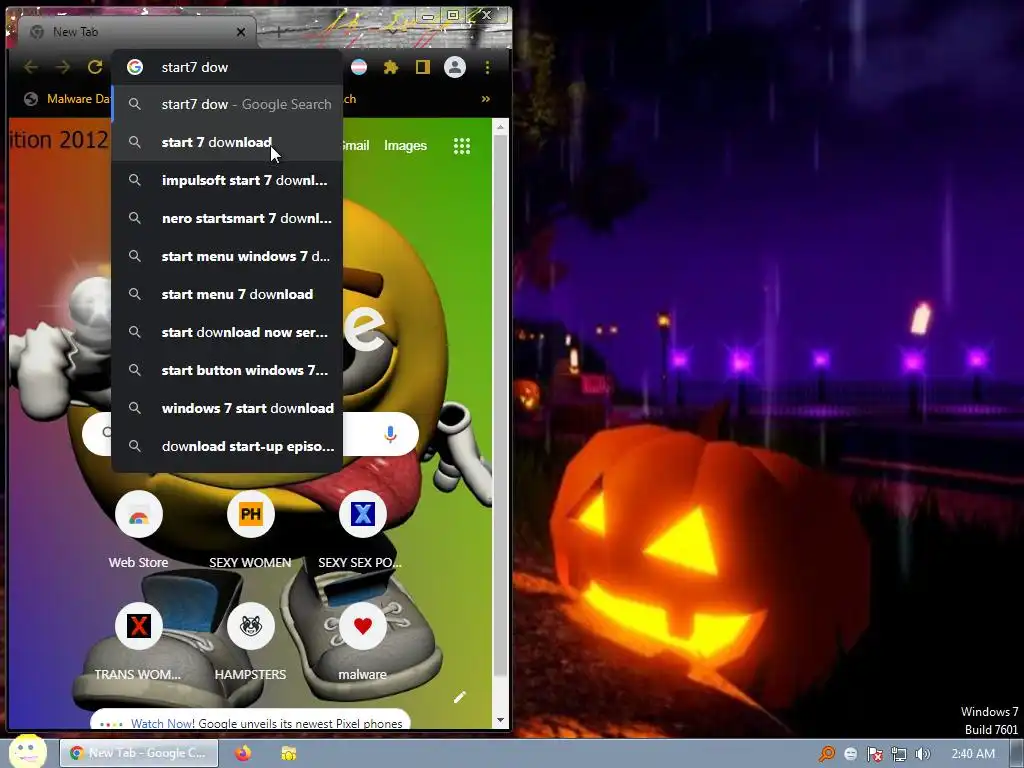Click the Show desktop button in the taskbar
1024x768 pixels.
1017,754
